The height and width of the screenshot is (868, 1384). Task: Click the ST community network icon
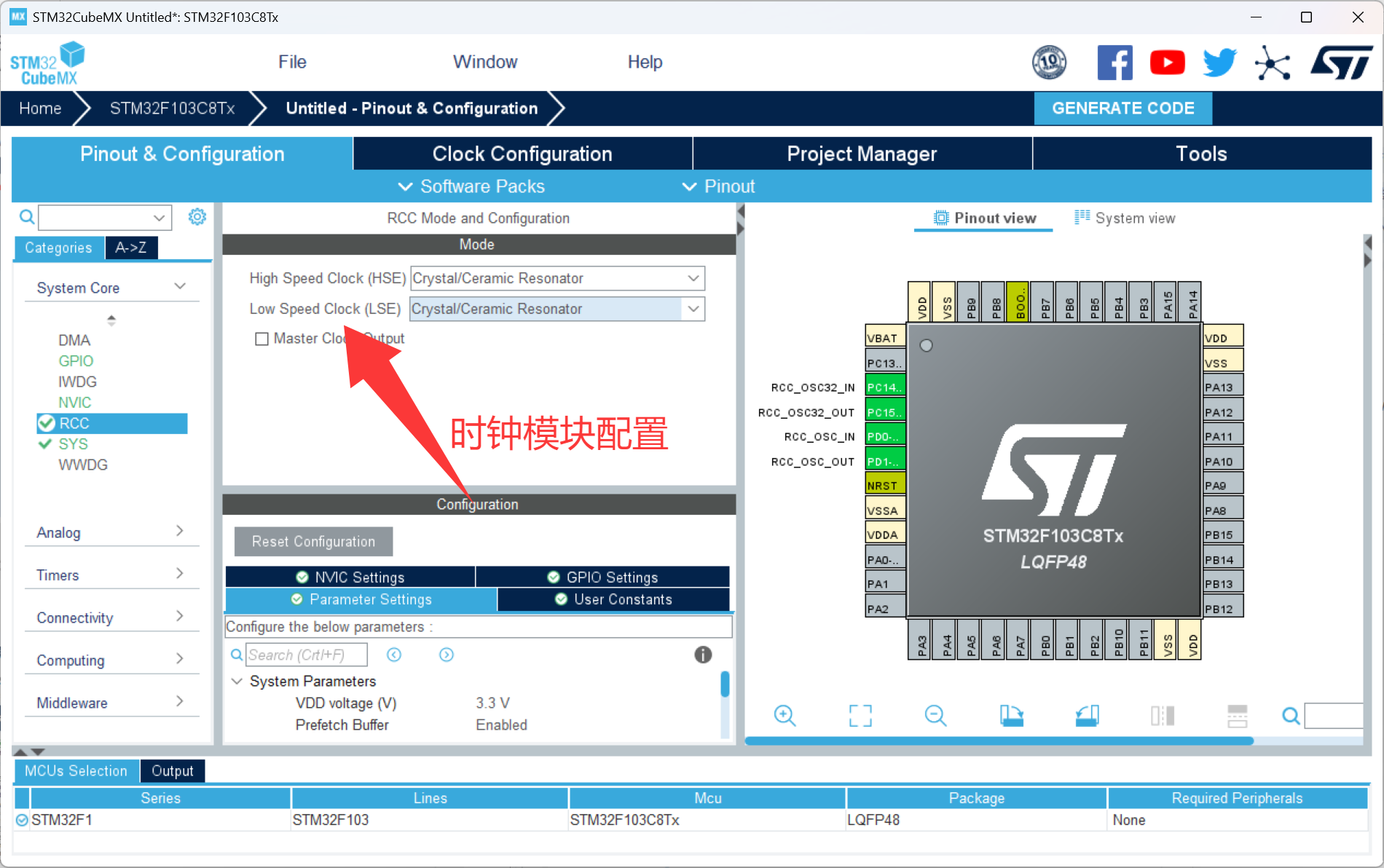coord(1273,63)
